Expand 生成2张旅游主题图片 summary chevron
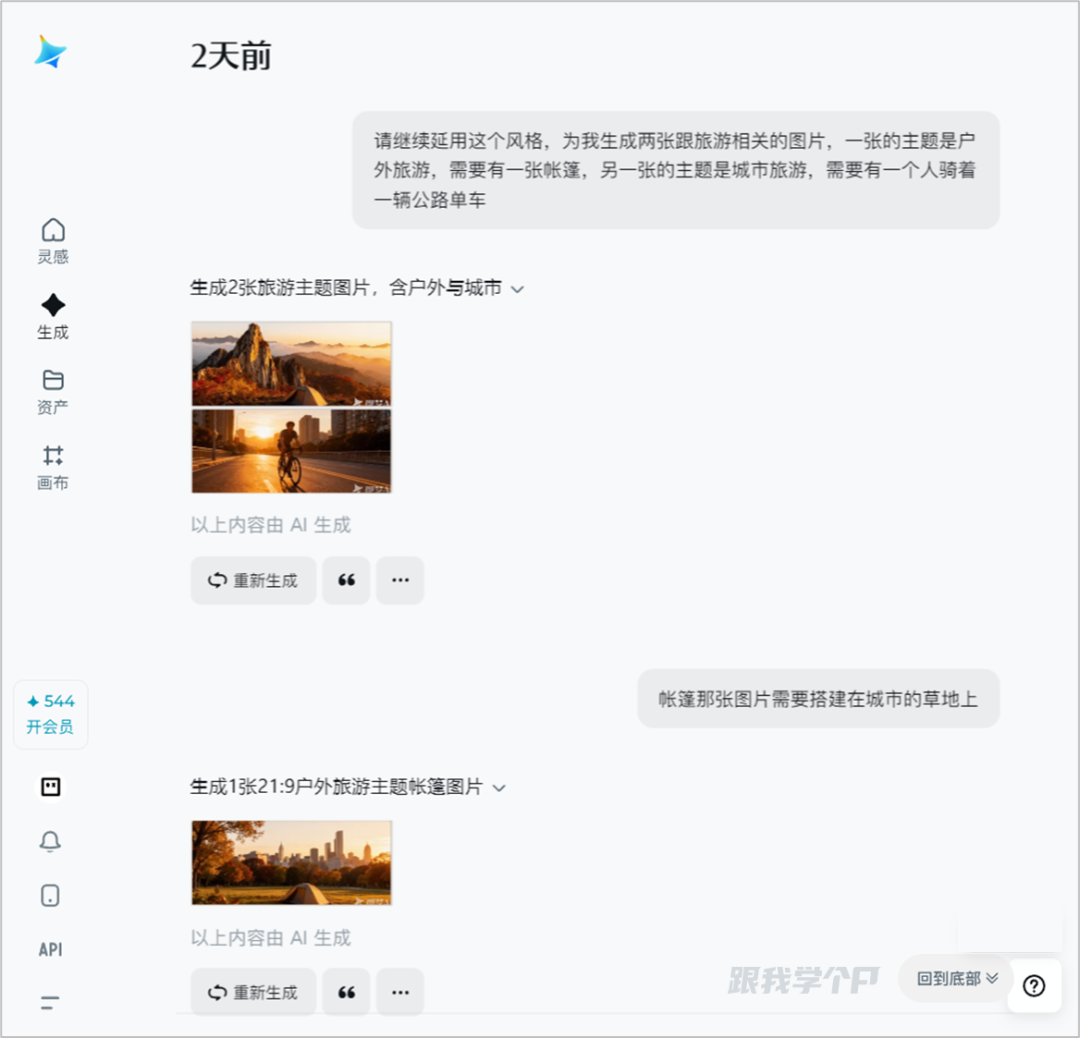Viewport: 1080px width, 1038px height. pos(517,289)
